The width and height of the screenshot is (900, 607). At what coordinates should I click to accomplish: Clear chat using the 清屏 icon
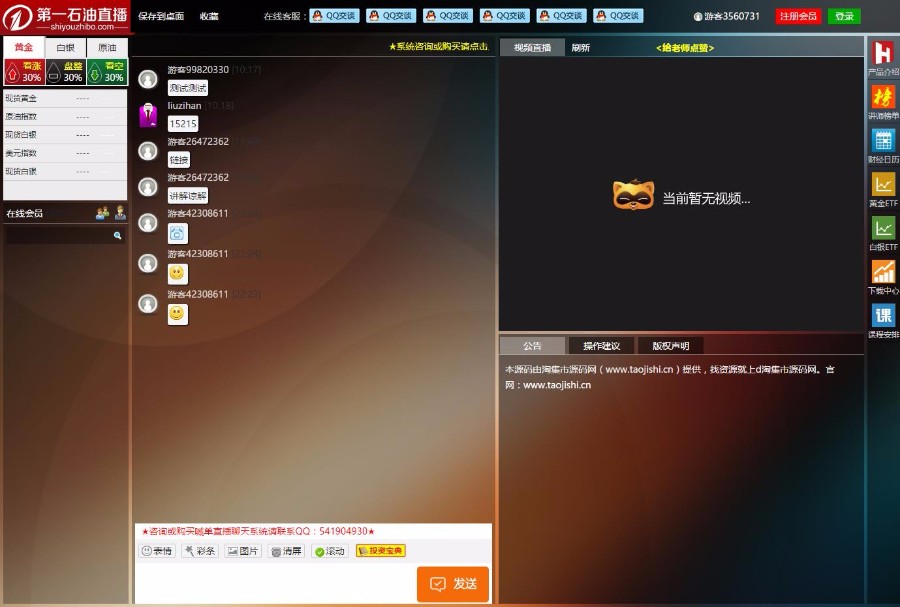[x=284, y=550]
